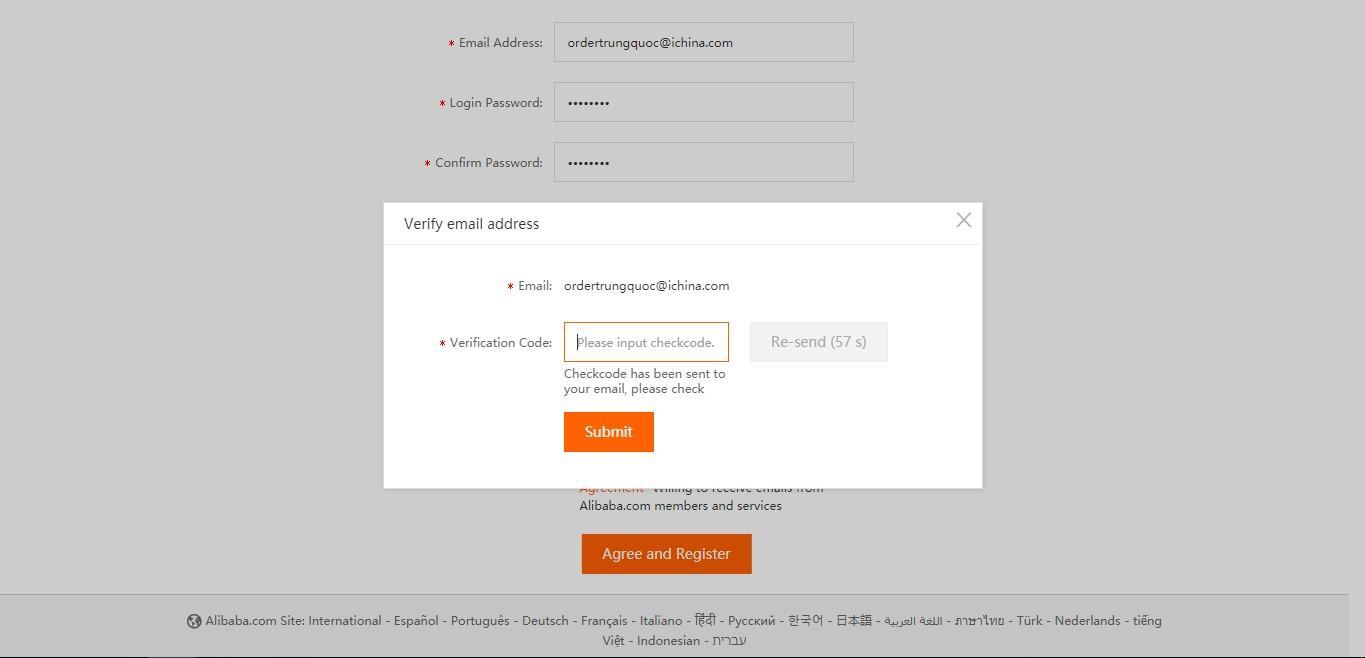Switch site language to Русский

point(752,621)
